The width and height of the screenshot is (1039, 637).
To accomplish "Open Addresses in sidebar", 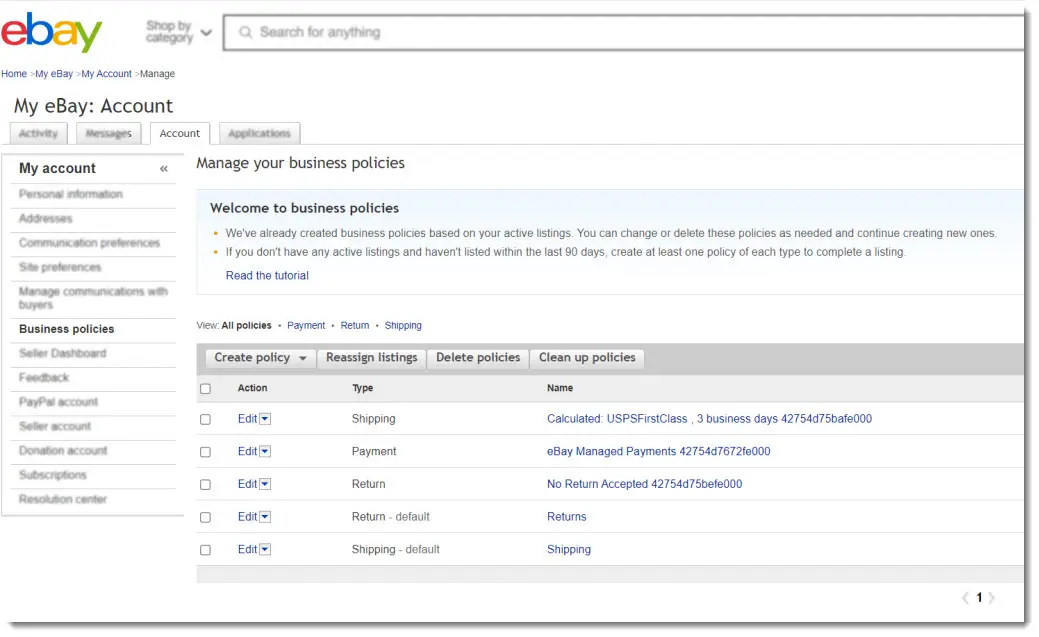I will click(46, 219).
